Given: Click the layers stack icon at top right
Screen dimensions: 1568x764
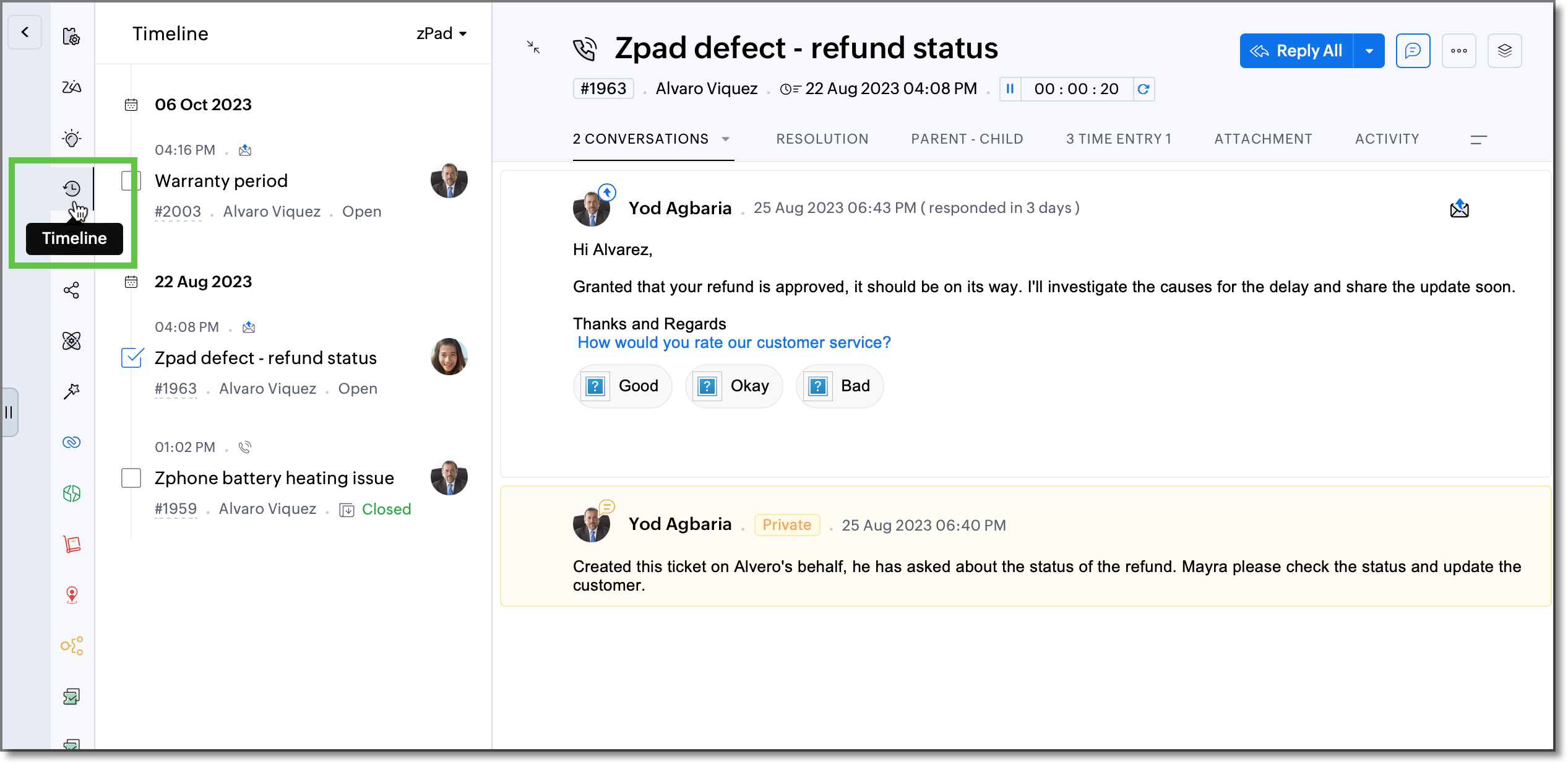Looking at the screenshot, I should pos(1504,51).
